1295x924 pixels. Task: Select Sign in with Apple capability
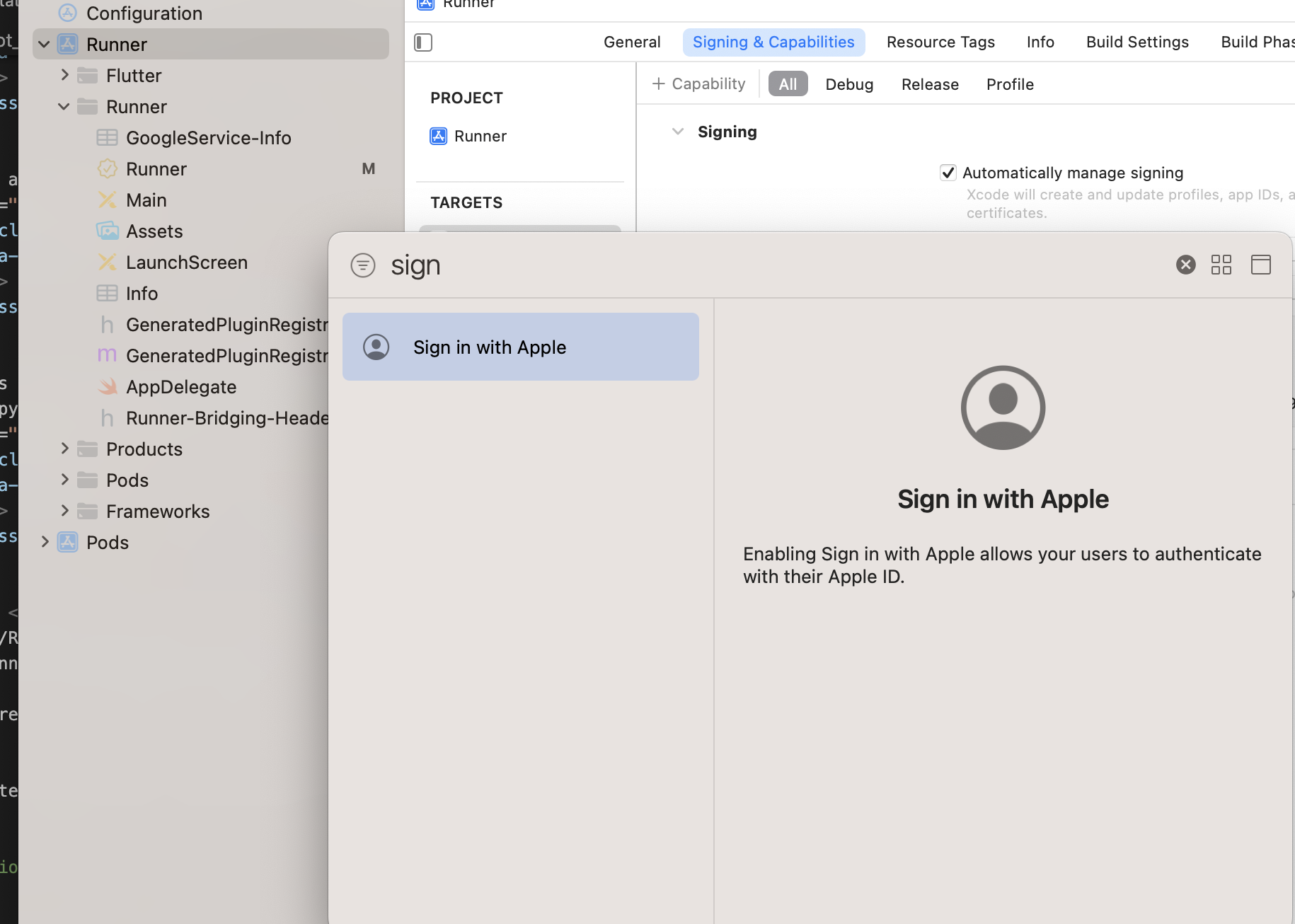click(x=520, y=347)
